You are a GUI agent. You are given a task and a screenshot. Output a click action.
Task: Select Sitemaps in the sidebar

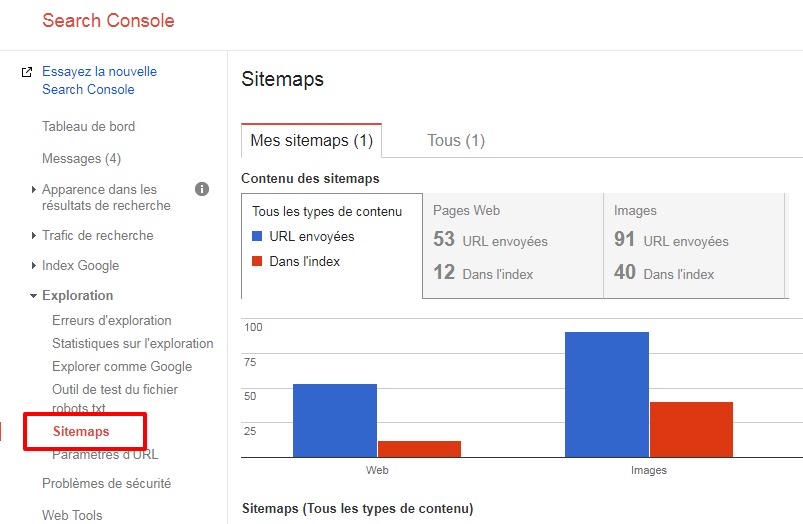tap(81, 431)
